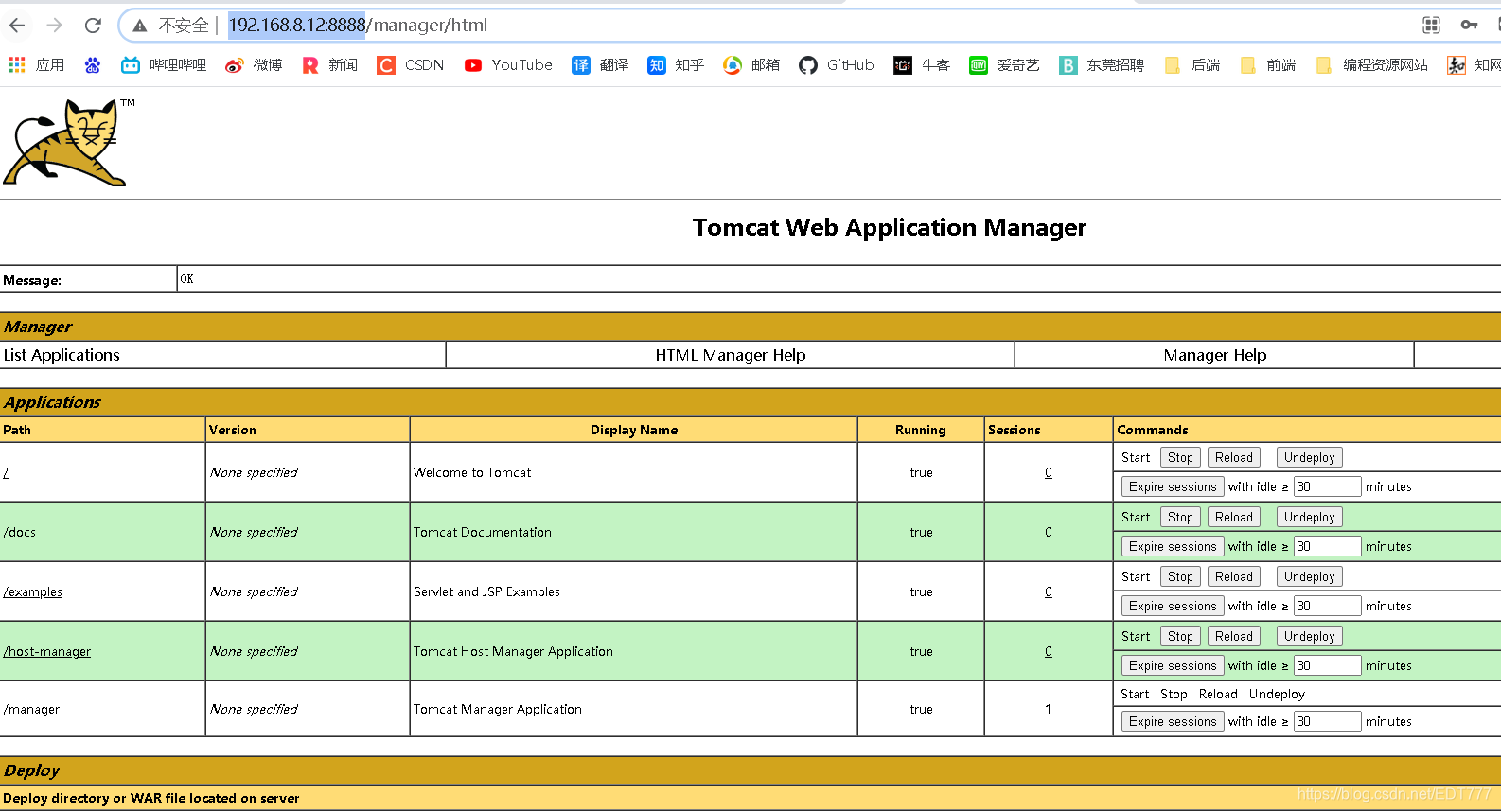Open the Baidu paw bookmark icon
1501x812 pixels.
tap(92, 65)
